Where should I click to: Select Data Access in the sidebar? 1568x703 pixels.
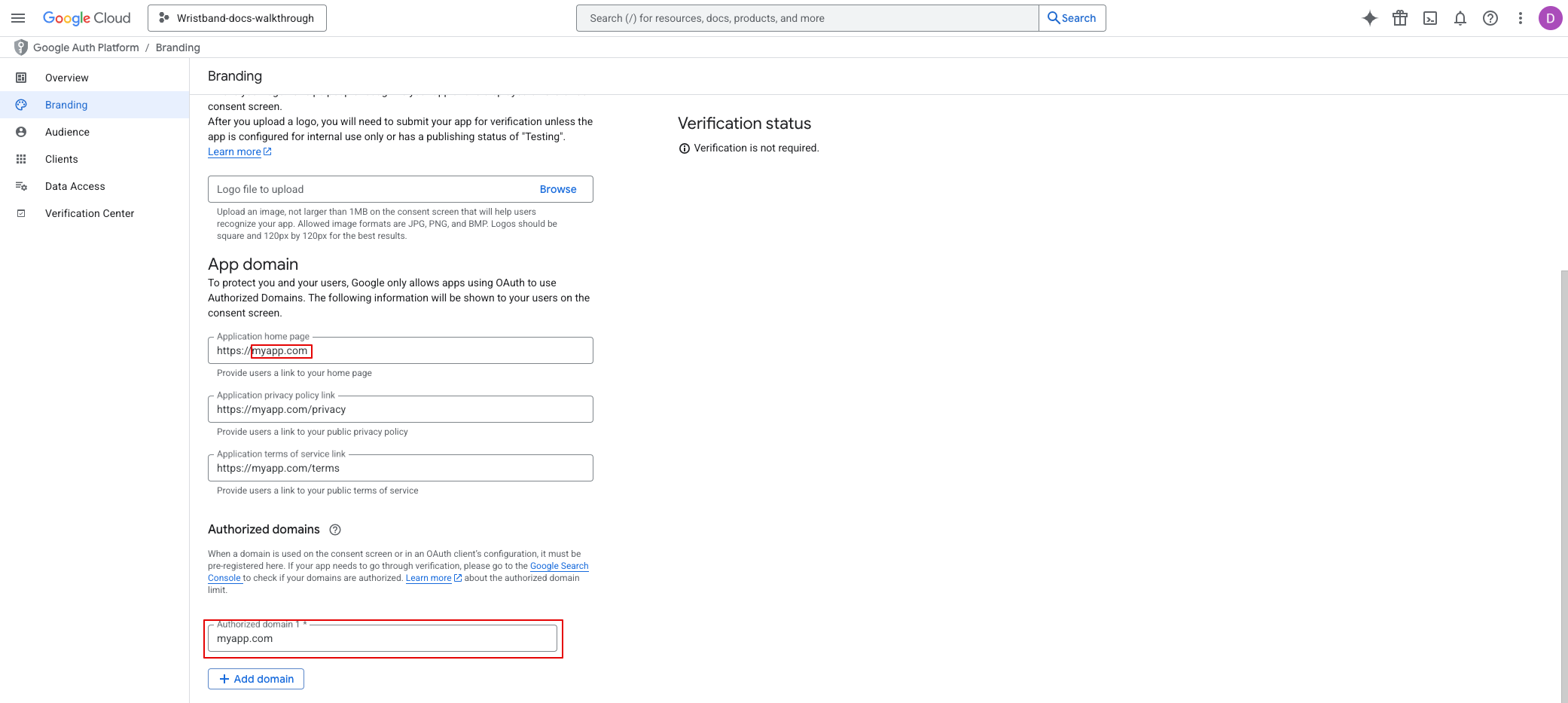tap(94, 186)
